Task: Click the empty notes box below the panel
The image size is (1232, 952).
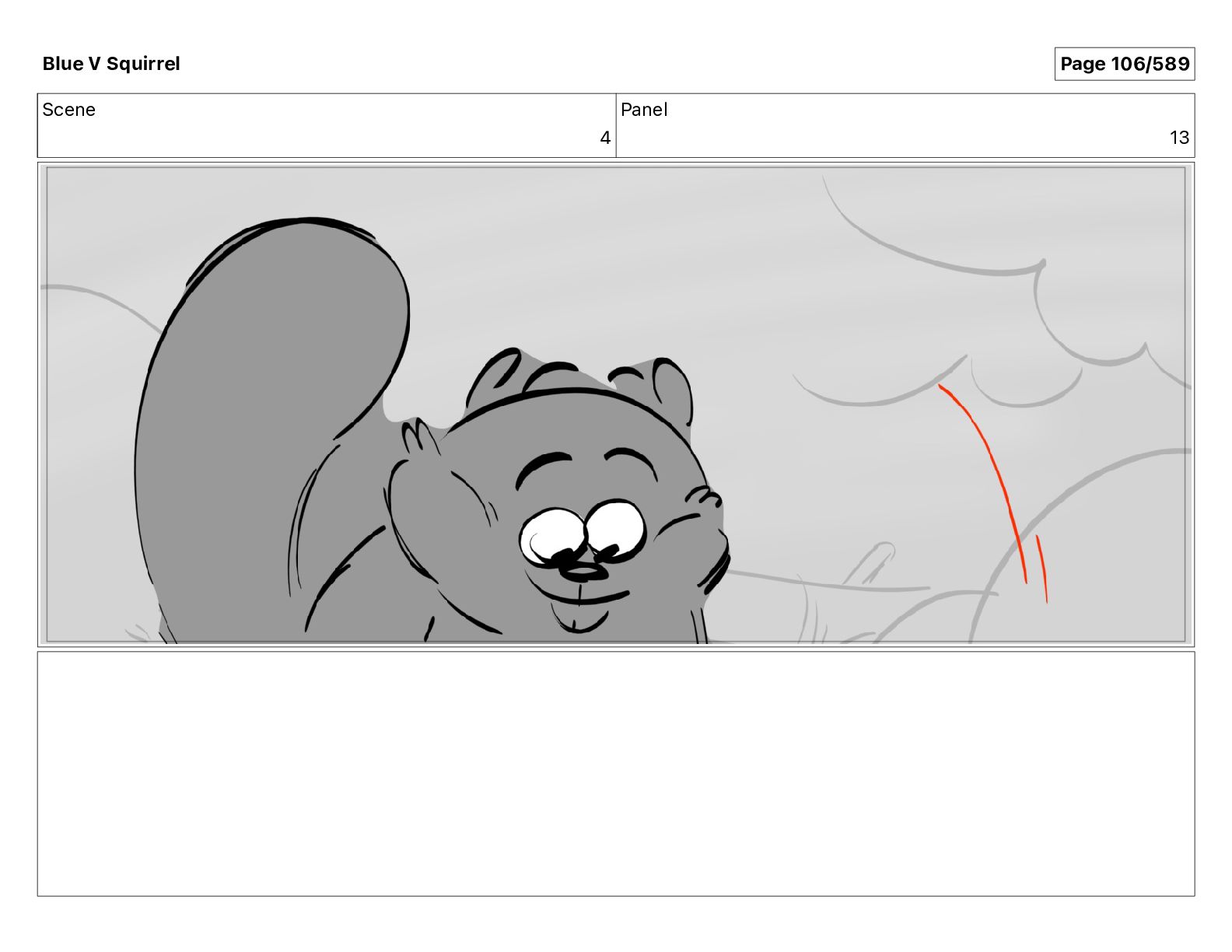Action: click(616, 774)
